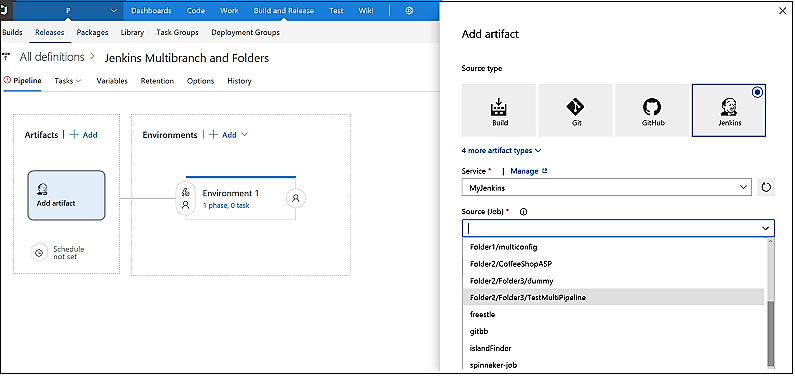Viewport: 795px width, 376px height.
Task: Click the info icon next to Source (Job)
Action: pos(524,212)
